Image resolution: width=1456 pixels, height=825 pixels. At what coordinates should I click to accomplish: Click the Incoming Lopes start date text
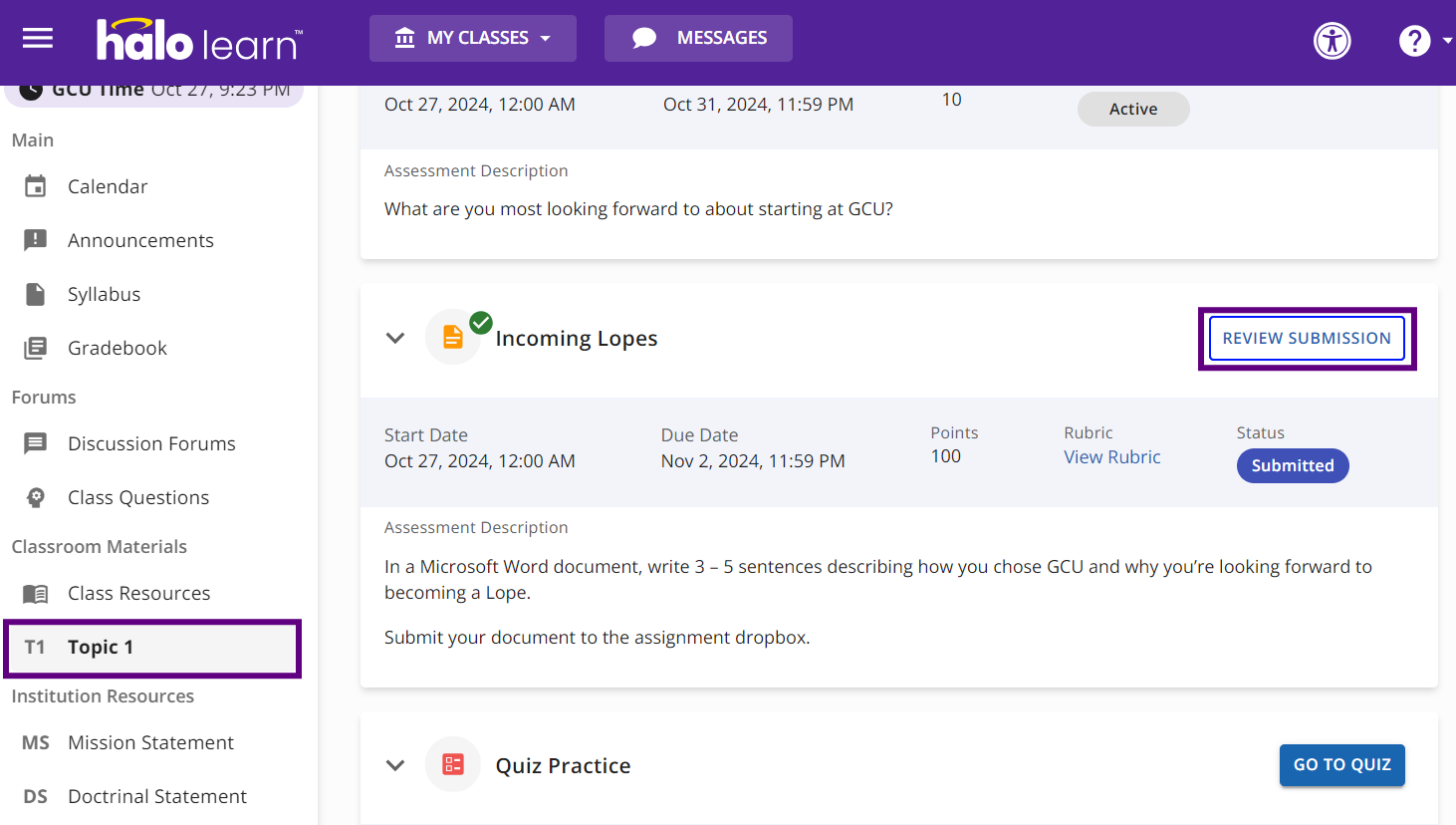click(480, 460)
